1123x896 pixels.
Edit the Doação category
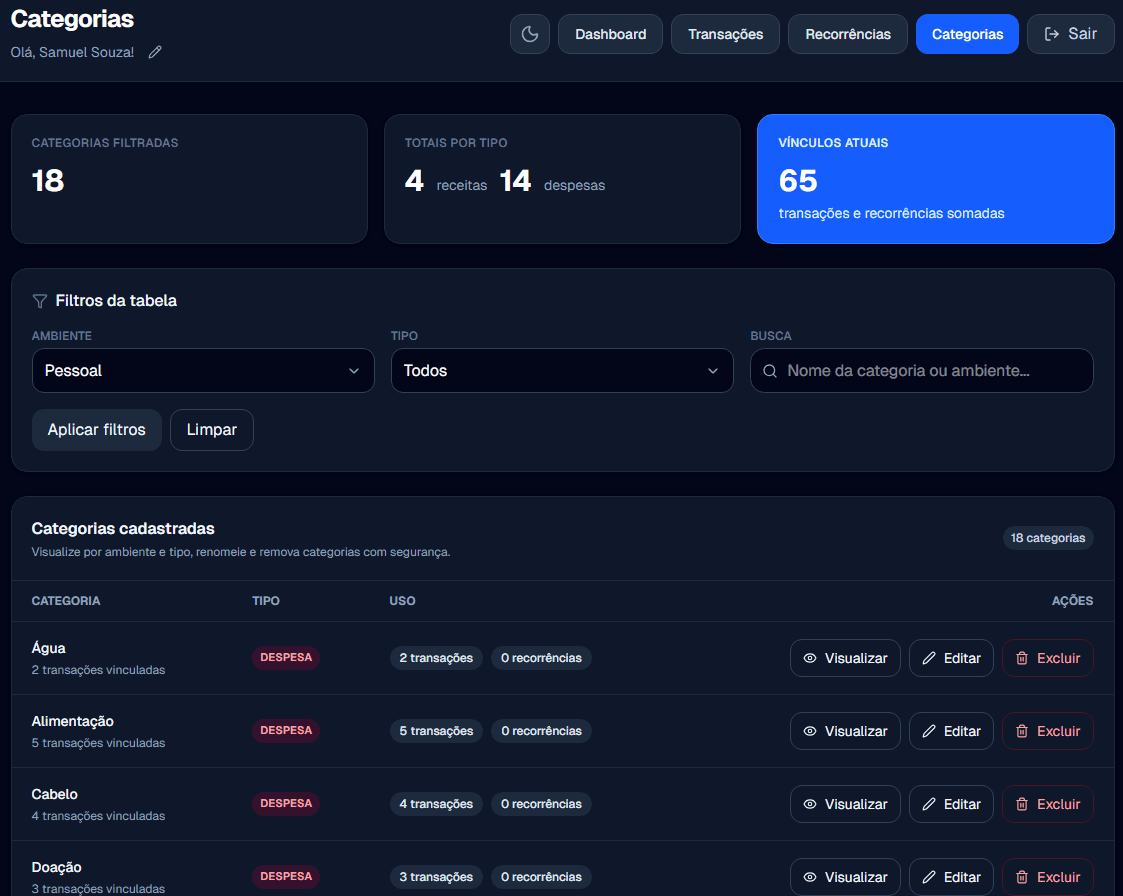[951, 877]
